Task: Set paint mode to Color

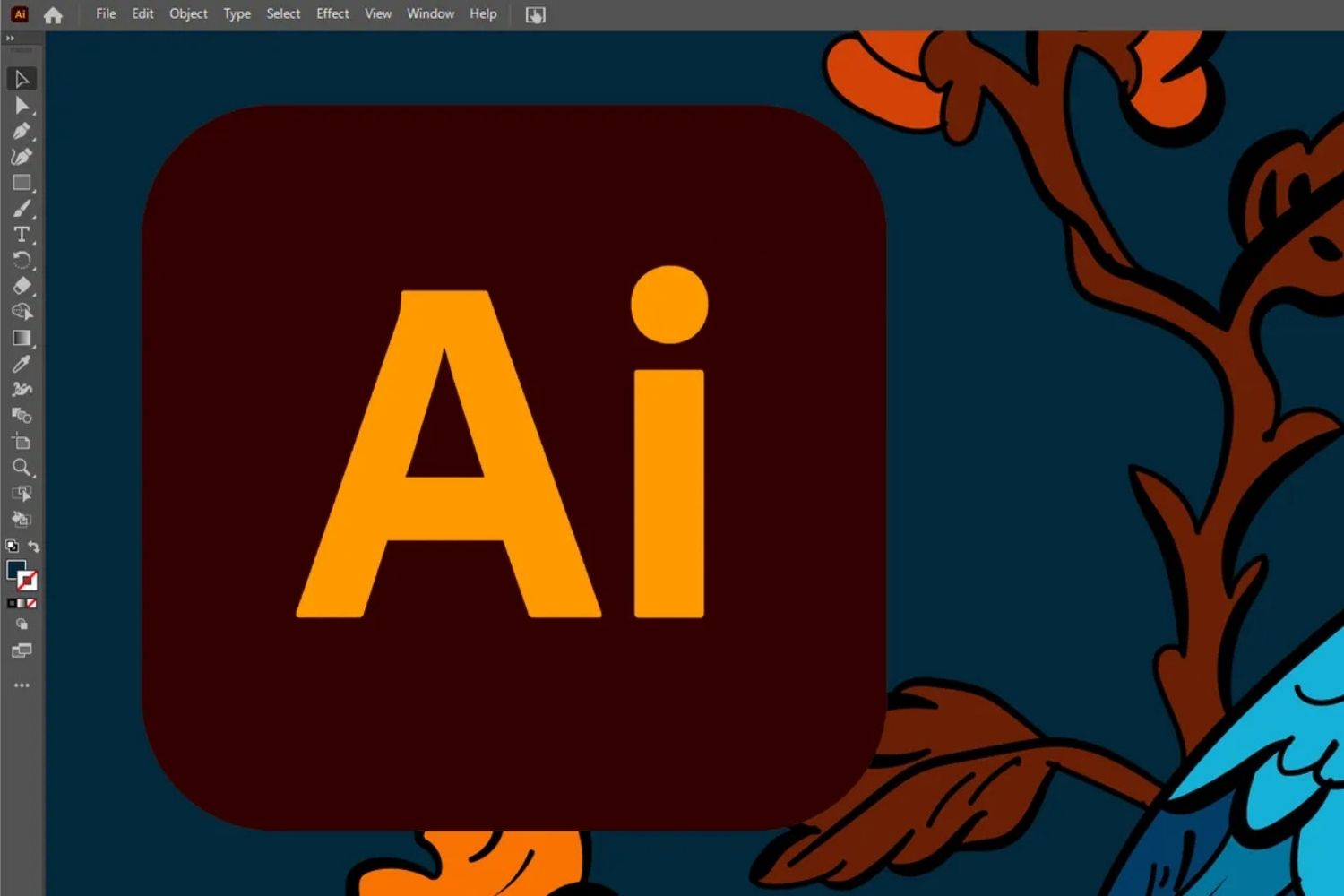Action: pos(12,604)
